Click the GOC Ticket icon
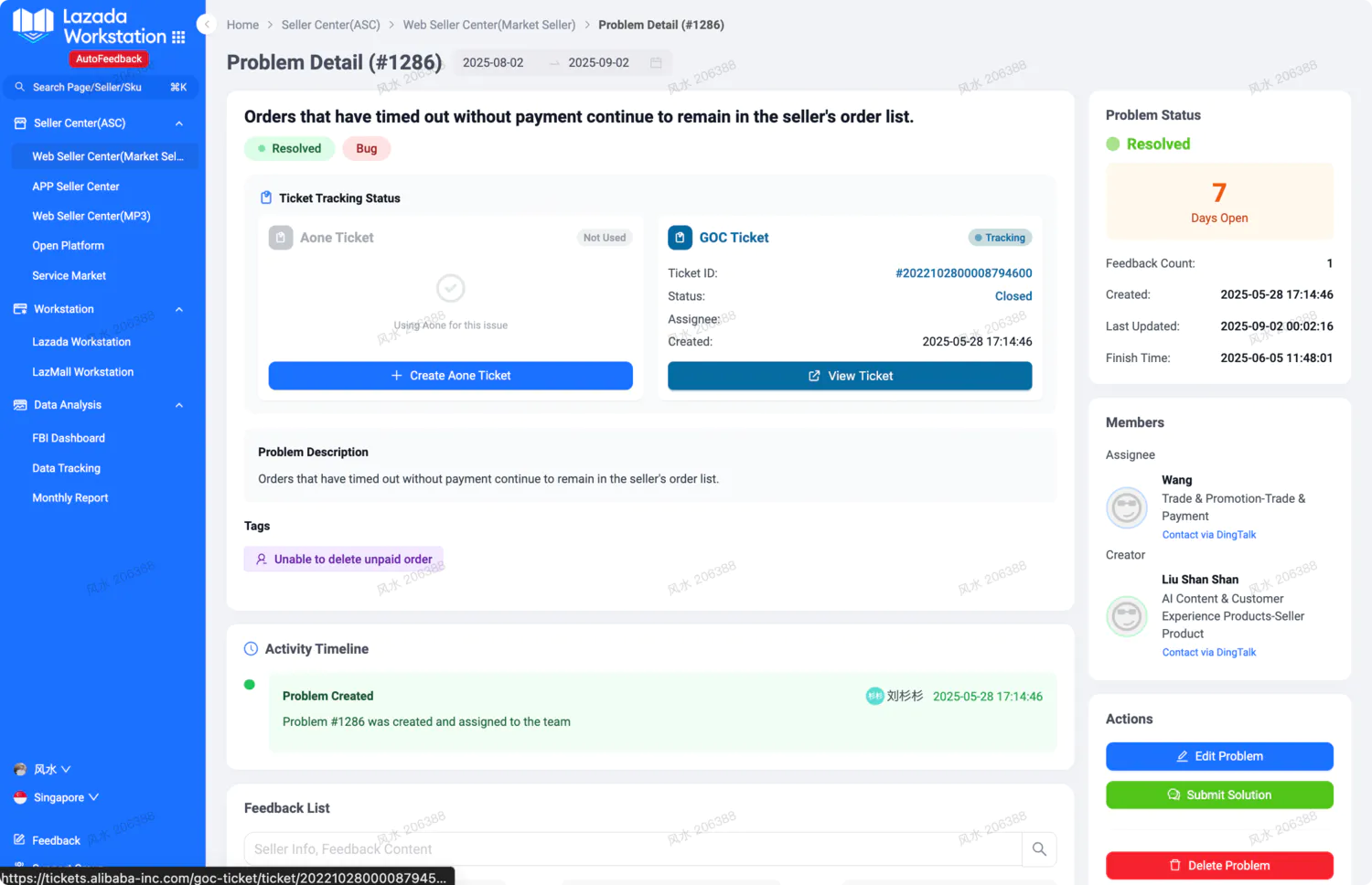Image resolution: width=1372 pixels, height=885 pixels. pos(680,238)
